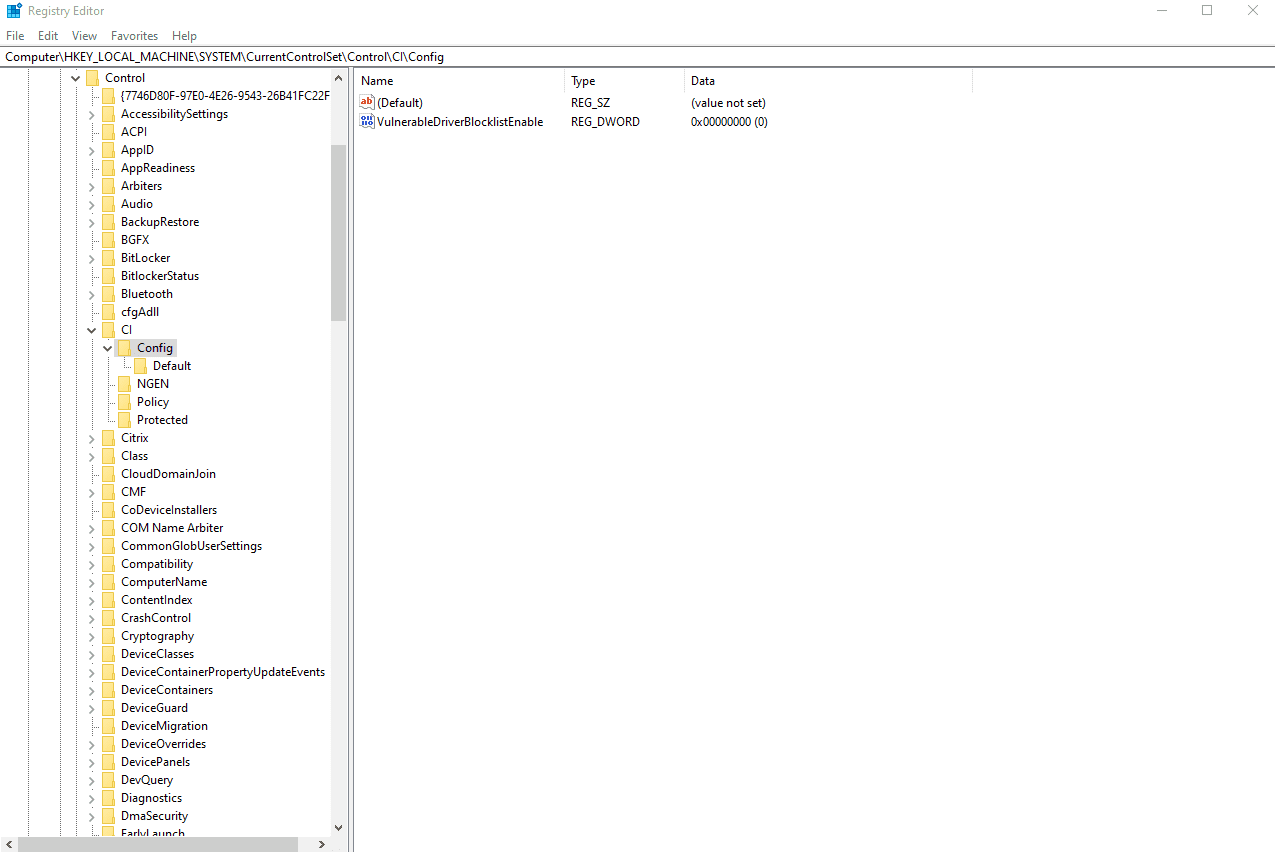Click the CrashControl folder icon
This screenshot has height=852, width=1275.
(x=108, y=617)
